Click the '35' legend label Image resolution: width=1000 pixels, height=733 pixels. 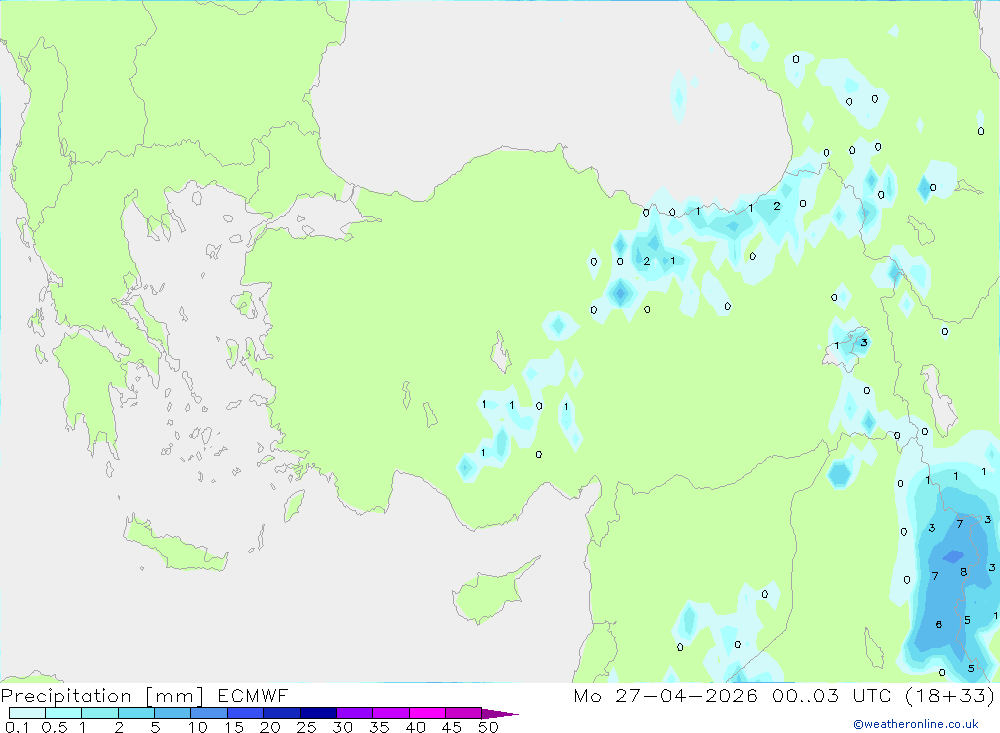[x=379, y=727]
